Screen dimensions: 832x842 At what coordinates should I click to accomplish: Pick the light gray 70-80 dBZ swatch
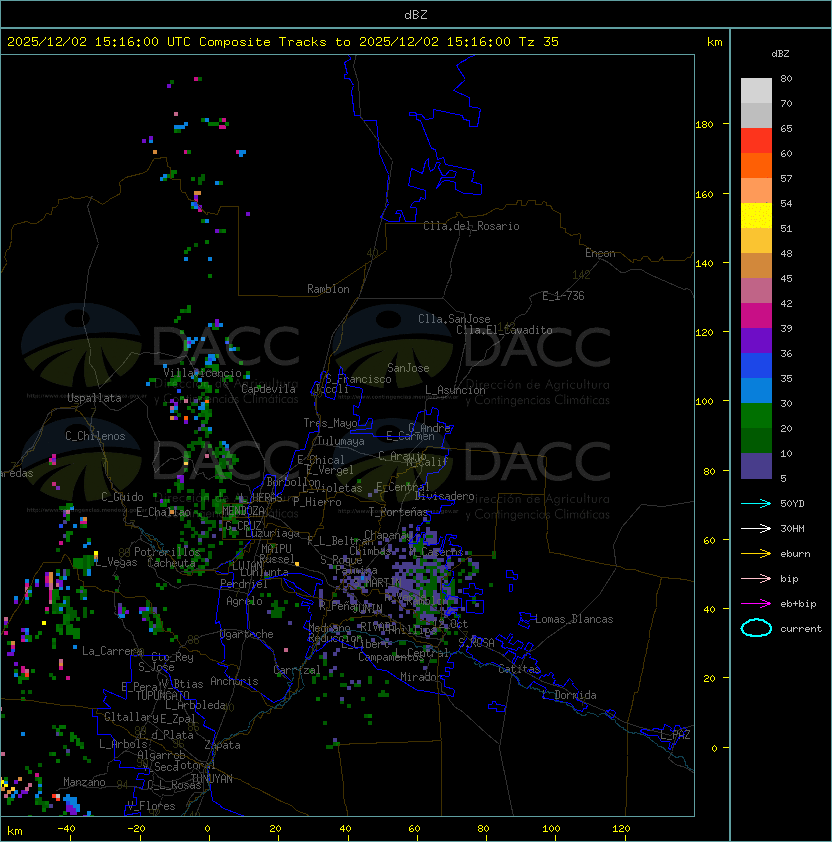[756, 91]
